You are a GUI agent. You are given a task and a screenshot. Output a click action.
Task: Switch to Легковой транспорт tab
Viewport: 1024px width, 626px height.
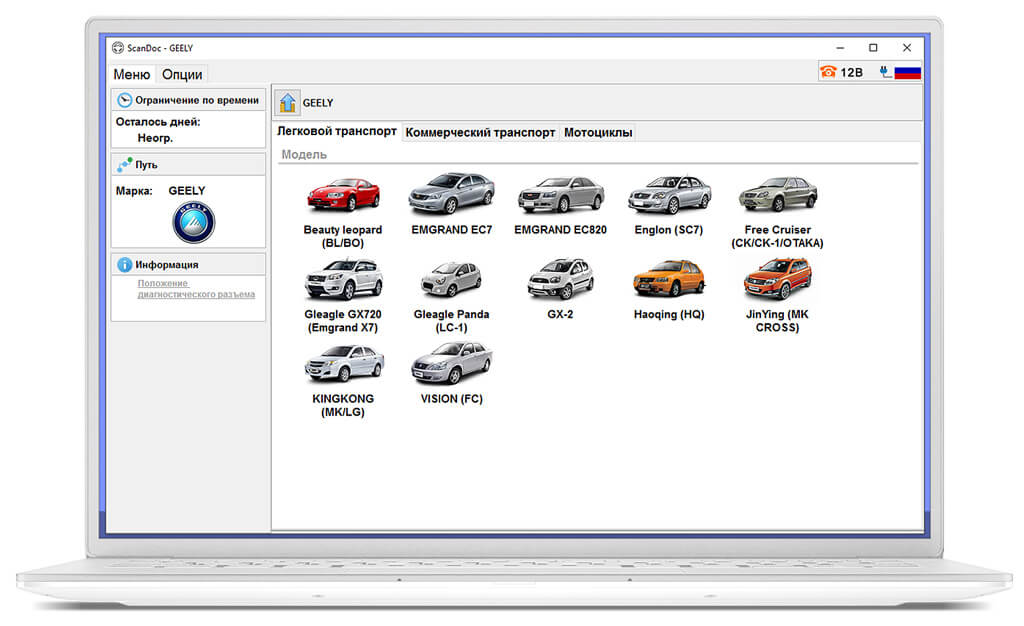[x=336, y=131]
